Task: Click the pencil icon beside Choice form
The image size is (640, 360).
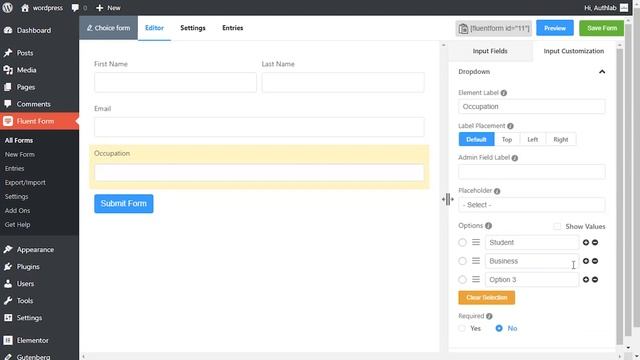Action: [x=89, y=28]
